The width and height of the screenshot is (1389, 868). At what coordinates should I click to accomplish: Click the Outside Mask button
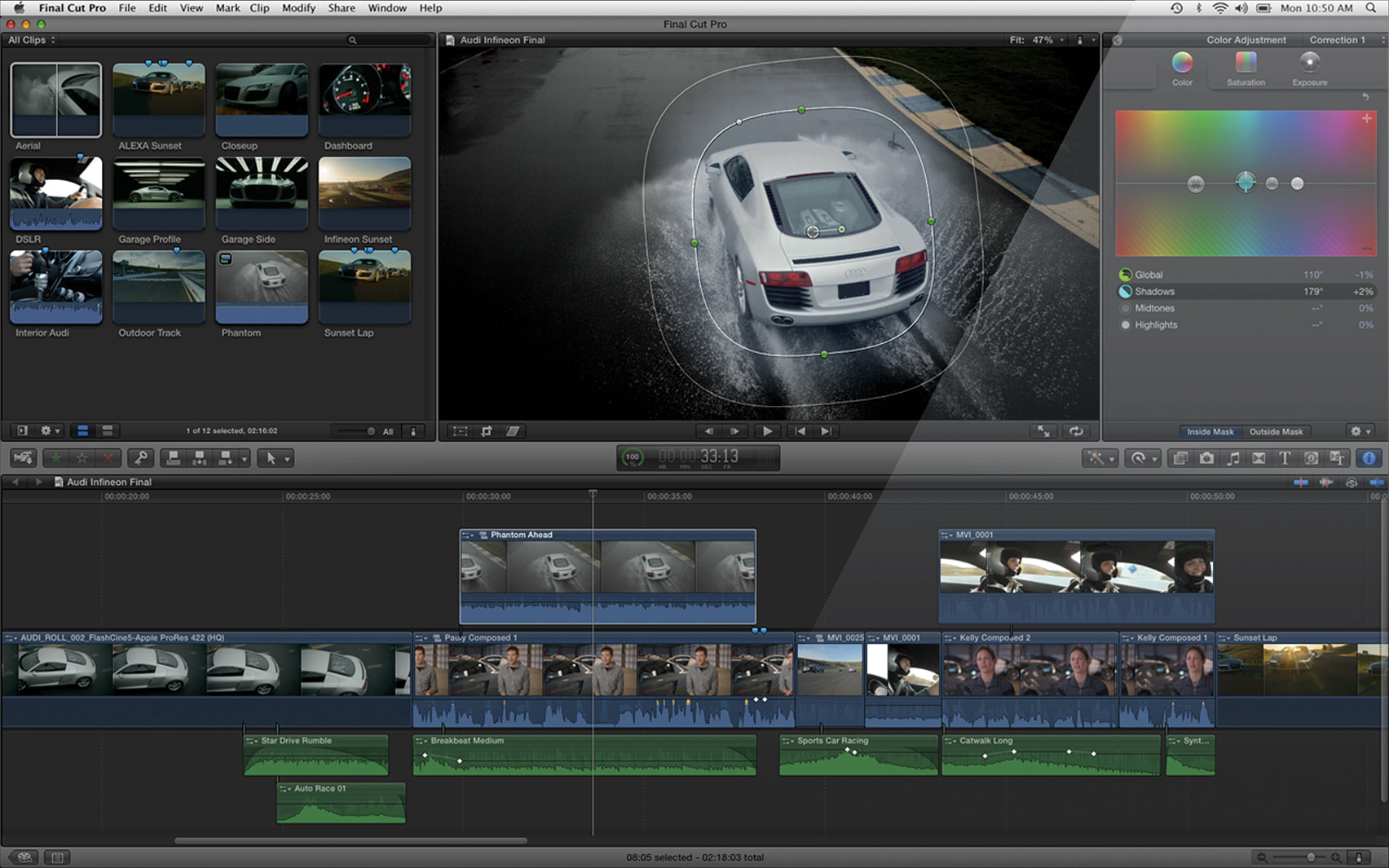[x=1276, y=431]
